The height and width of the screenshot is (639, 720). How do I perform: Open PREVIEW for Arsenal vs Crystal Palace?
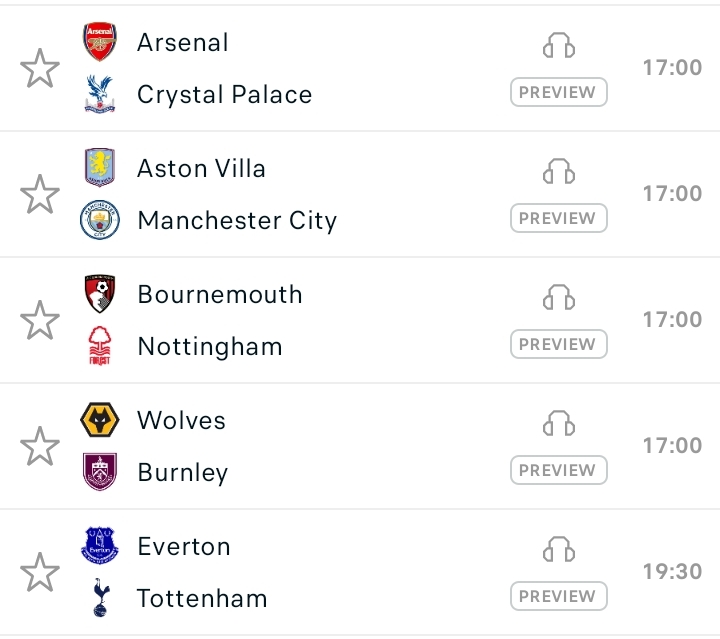(x=559, y=92)
